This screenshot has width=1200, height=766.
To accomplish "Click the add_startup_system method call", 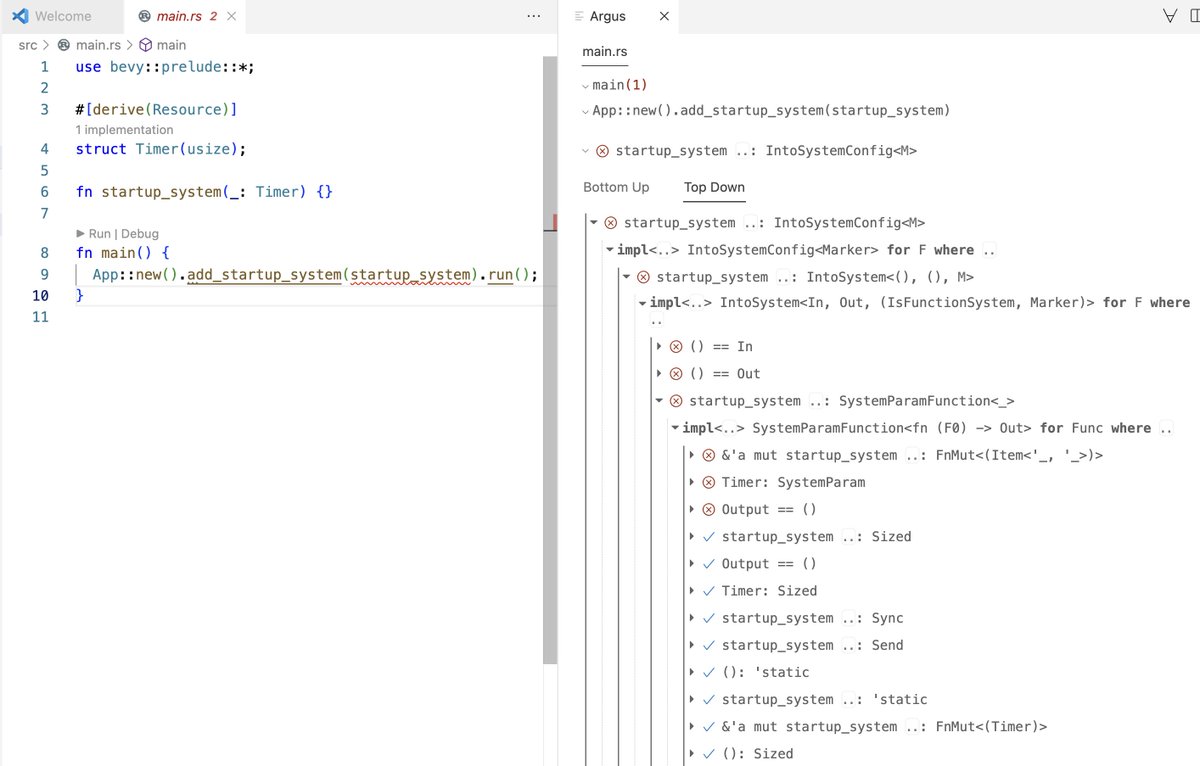I will click(x=264, y=274).
